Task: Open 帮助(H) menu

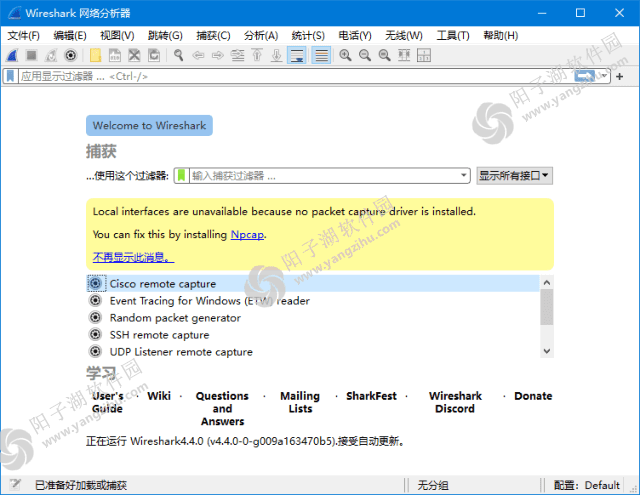Action: (500, 36)
